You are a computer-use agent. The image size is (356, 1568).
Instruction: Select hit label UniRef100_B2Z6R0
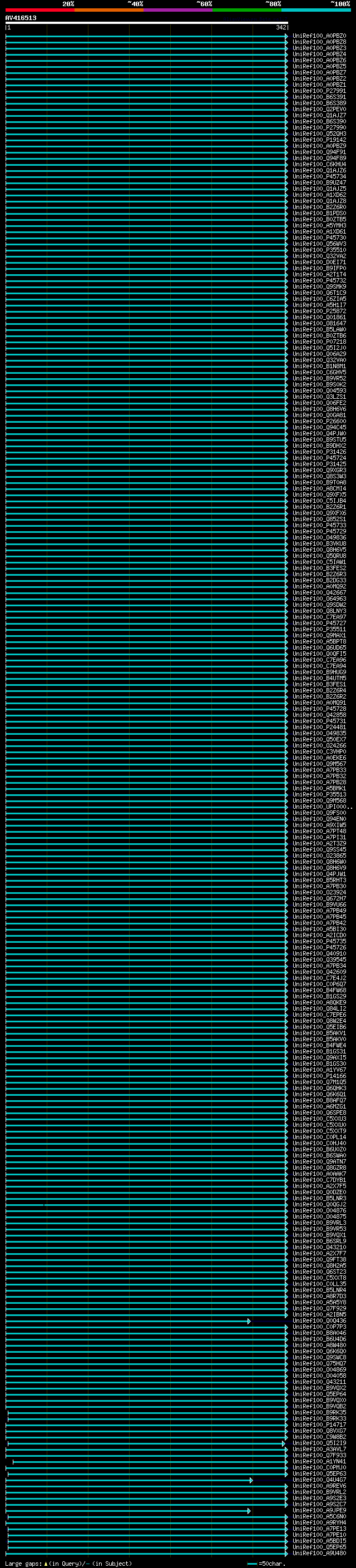(x=319, y=207)
